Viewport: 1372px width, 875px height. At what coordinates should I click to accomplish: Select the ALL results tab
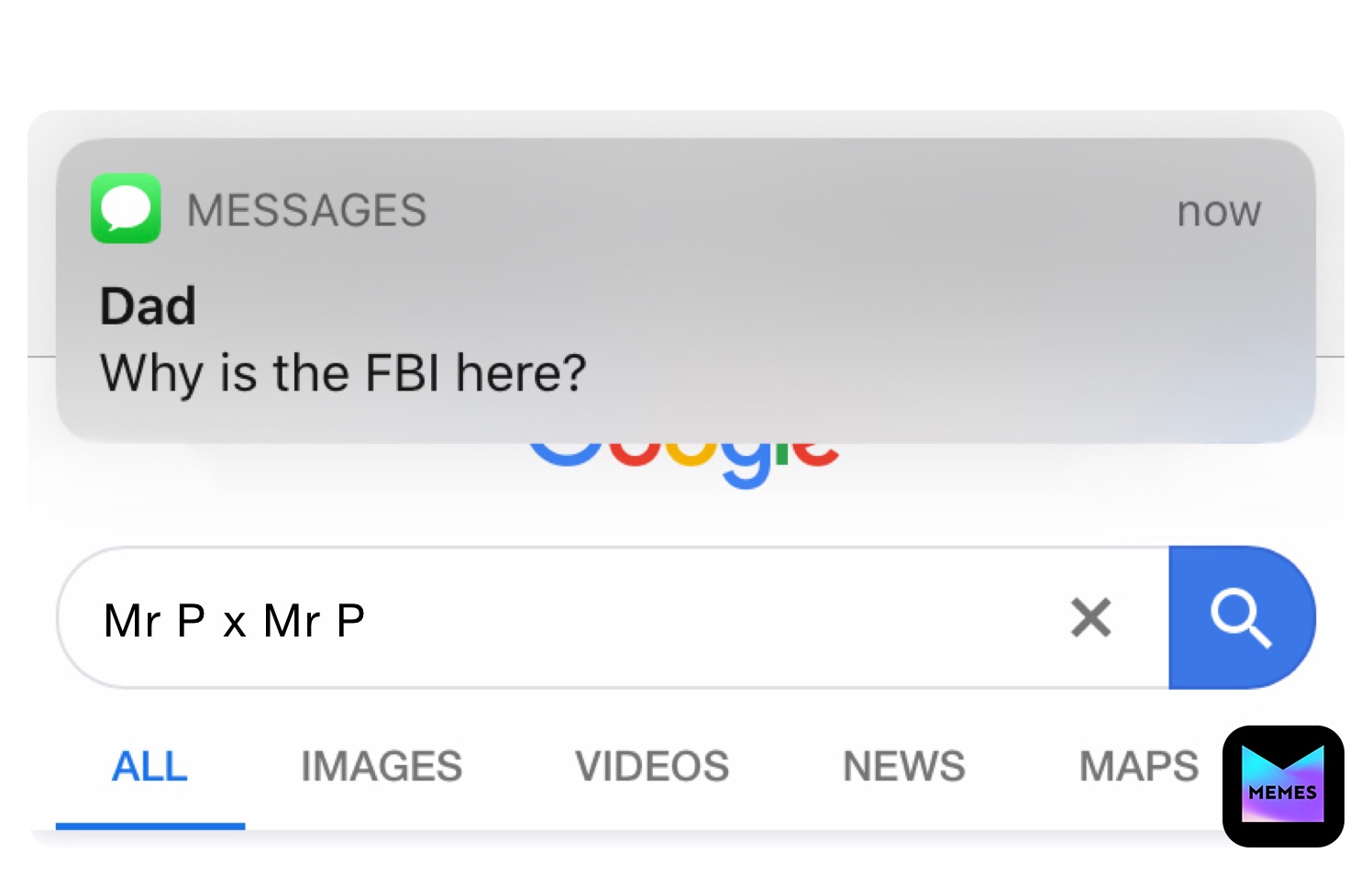[x=149, y=766]
